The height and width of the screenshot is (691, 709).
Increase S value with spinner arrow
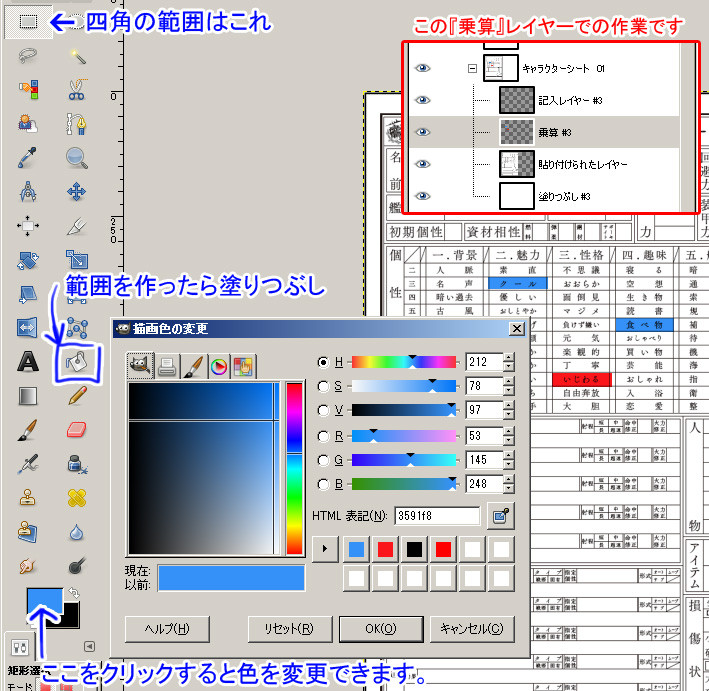tap(509, 381)
